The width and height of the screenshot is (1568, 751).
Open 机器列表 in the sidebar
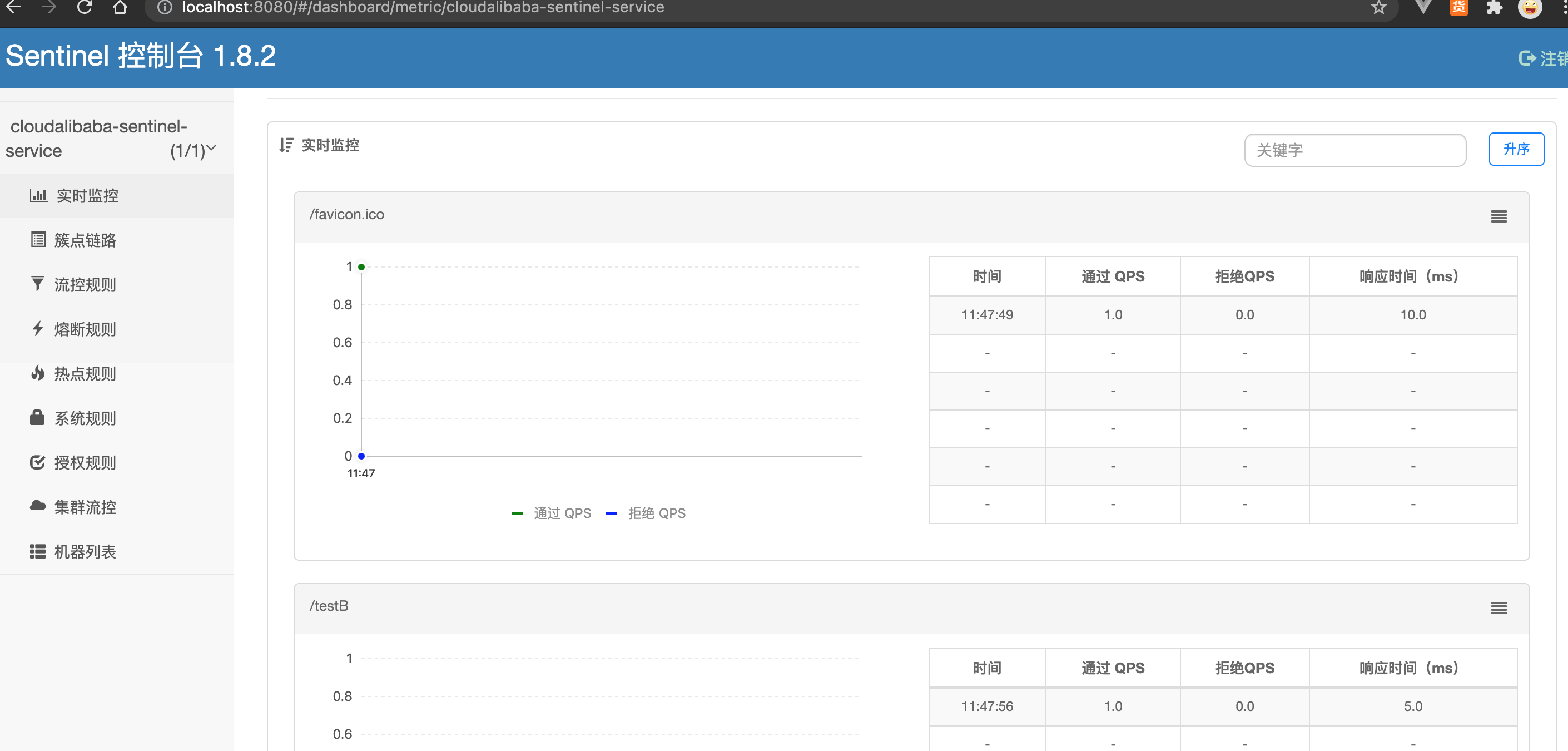[x=116, y=551]
